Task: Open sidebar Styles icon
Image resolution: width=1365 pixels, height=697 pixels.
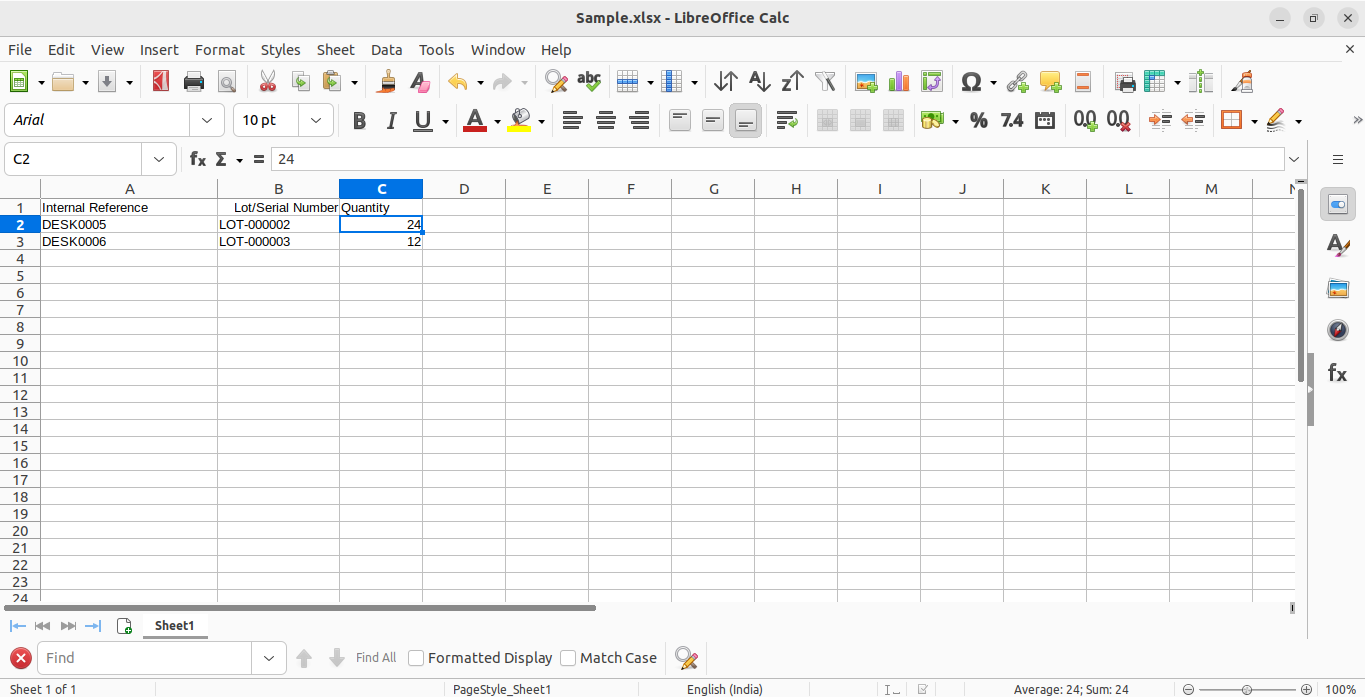Action: pos(1338,245)
